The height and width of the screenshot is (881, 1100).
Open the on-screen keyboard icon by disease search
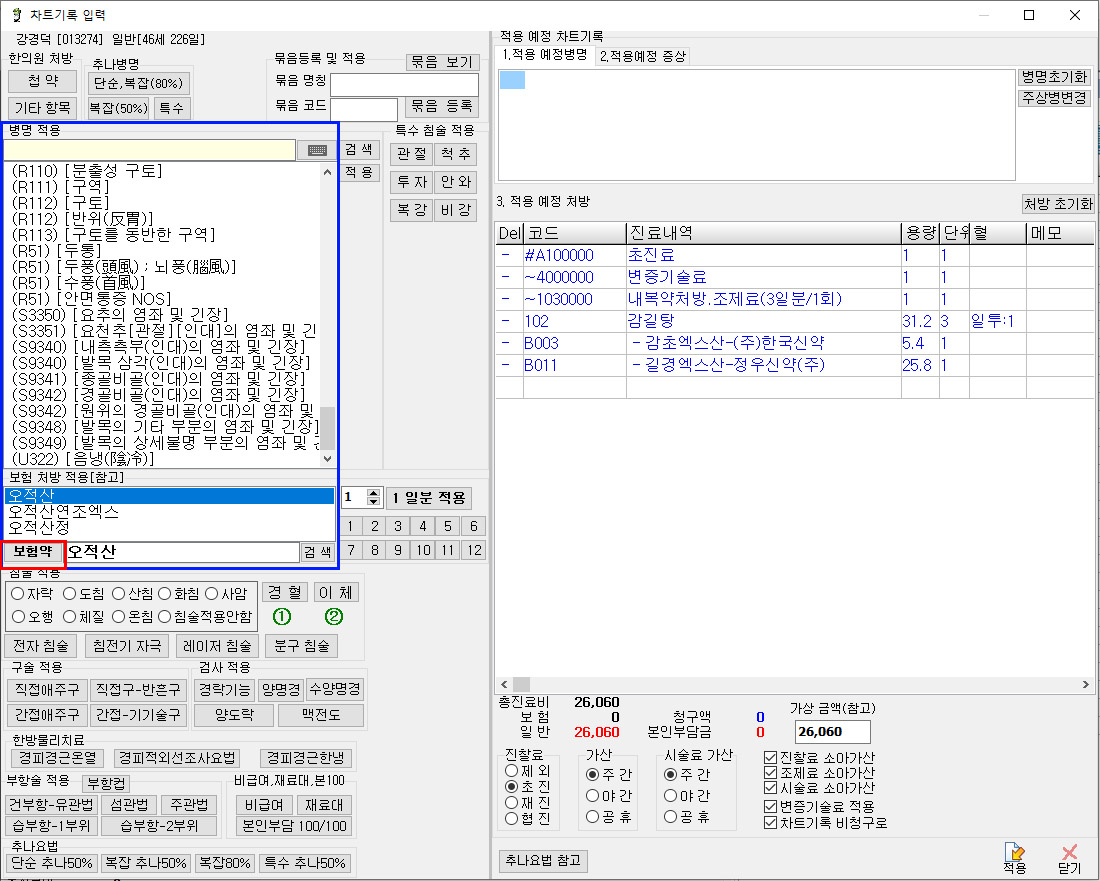317,150
